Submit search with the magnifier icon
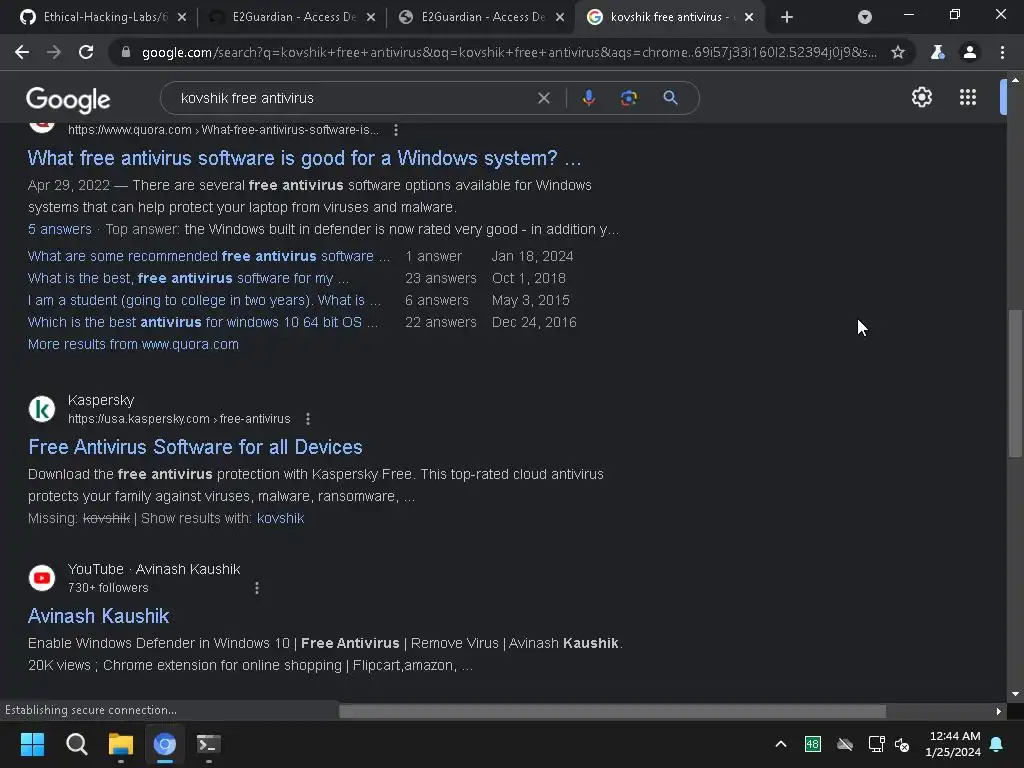Viewport: 1024px width, 768px height. (x=670, y=98)
